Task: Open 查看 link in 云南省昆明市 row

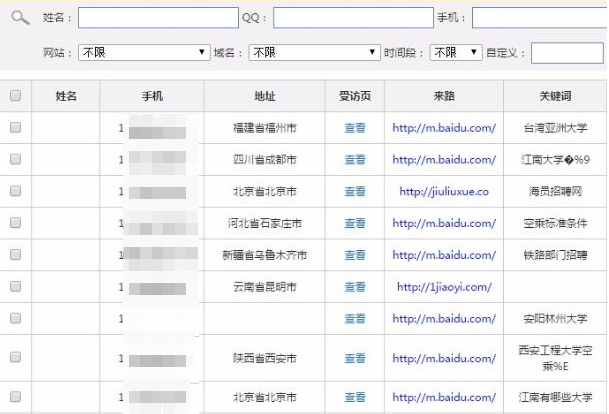Action: (355, 287)
